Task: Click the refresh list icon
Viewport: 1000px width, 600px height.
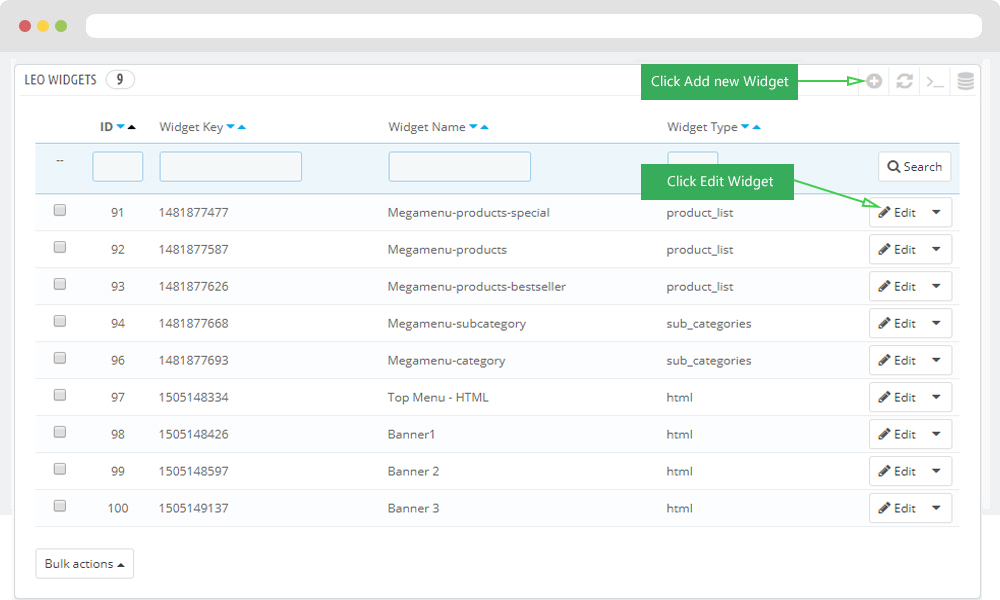Action: (904, 81)
